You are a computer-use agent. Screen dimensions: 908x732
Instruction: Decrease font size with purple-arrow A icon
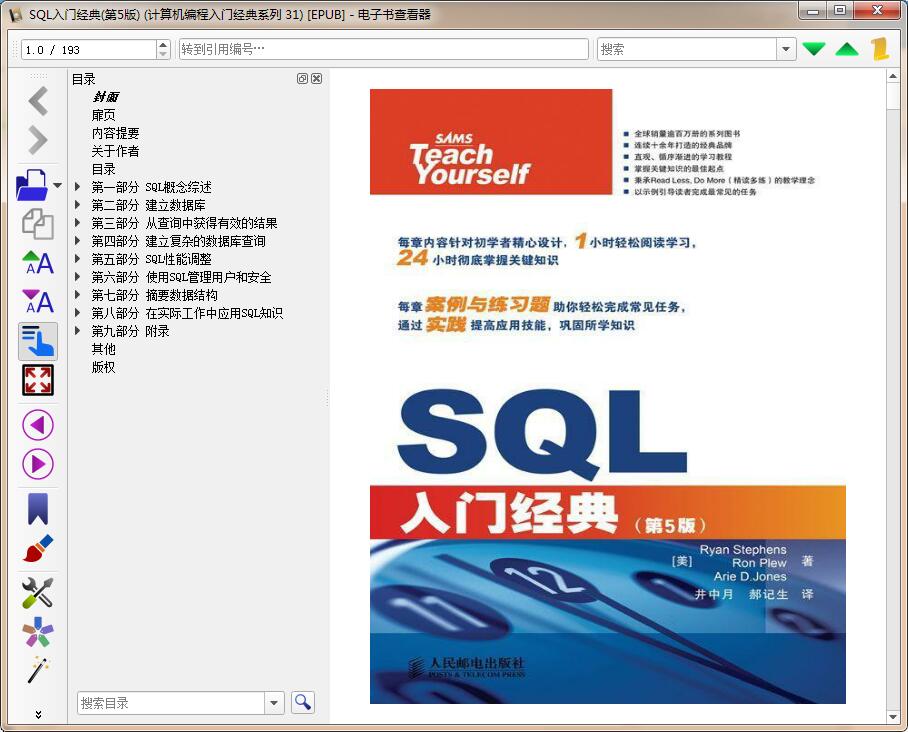[x=38, y=302]
